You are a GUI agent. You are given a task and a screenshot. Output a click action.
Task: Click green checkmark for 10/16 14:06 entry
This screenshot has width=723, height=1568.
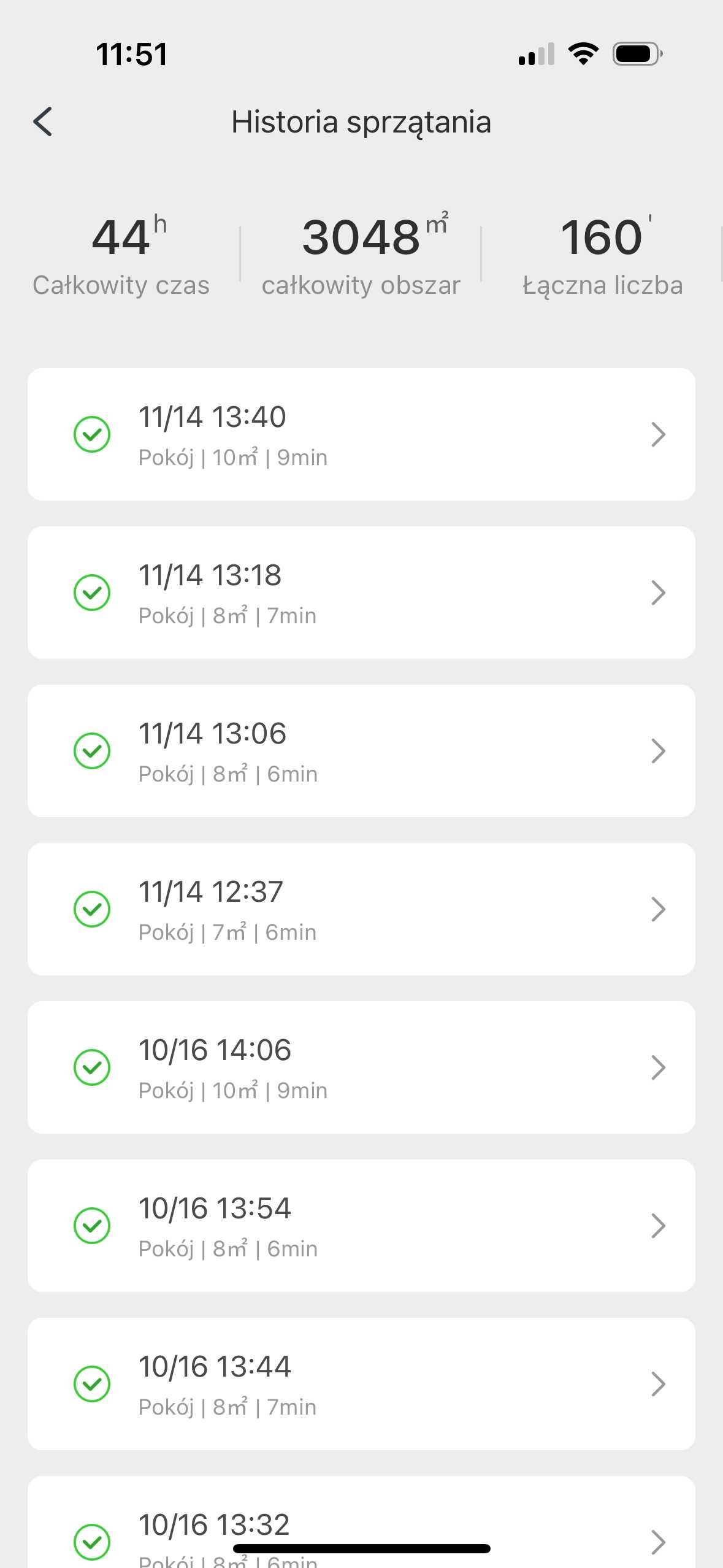coord(92,1067)
